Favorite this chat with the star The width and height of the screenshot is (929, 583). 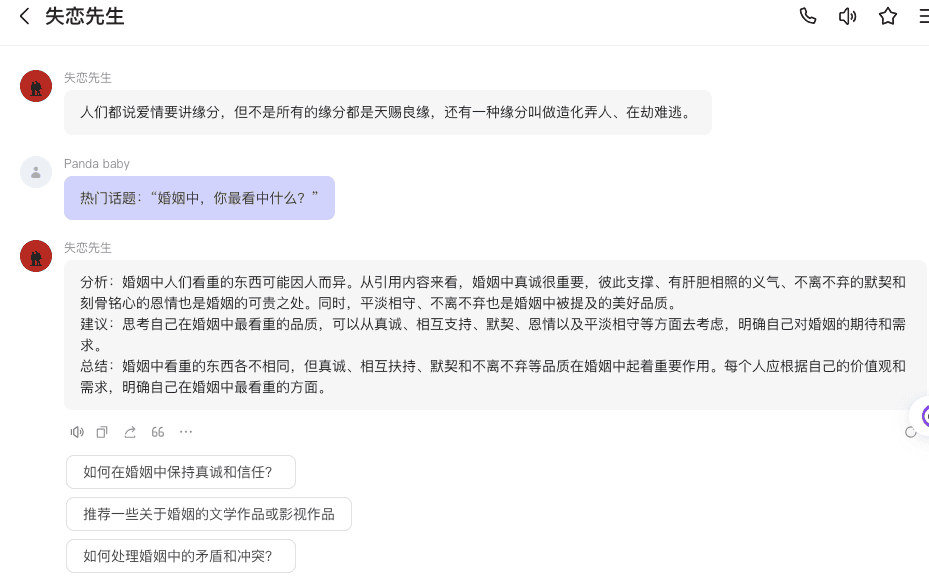888,16
